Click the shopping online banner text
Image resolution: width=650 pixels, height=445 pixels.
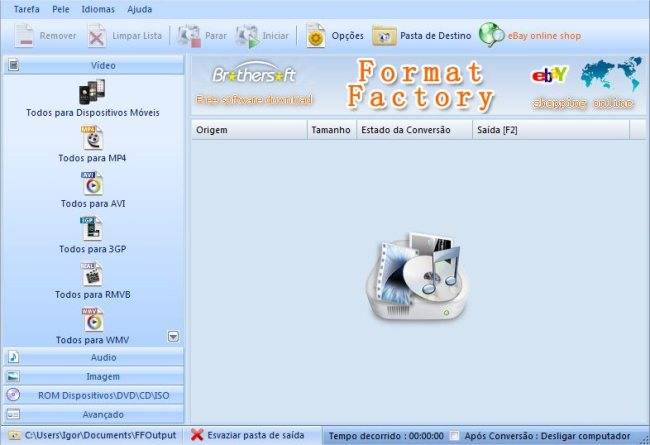(x=583, y=103)
